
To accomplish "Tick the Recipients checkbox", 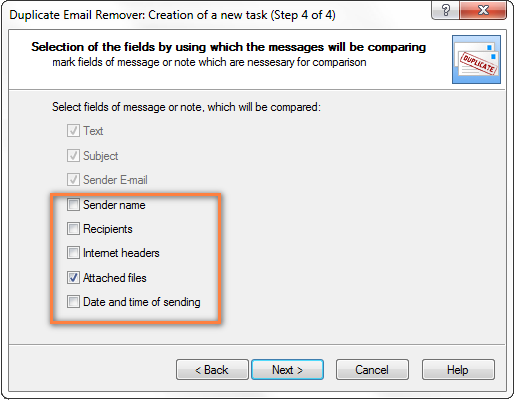I will point(73,229).
